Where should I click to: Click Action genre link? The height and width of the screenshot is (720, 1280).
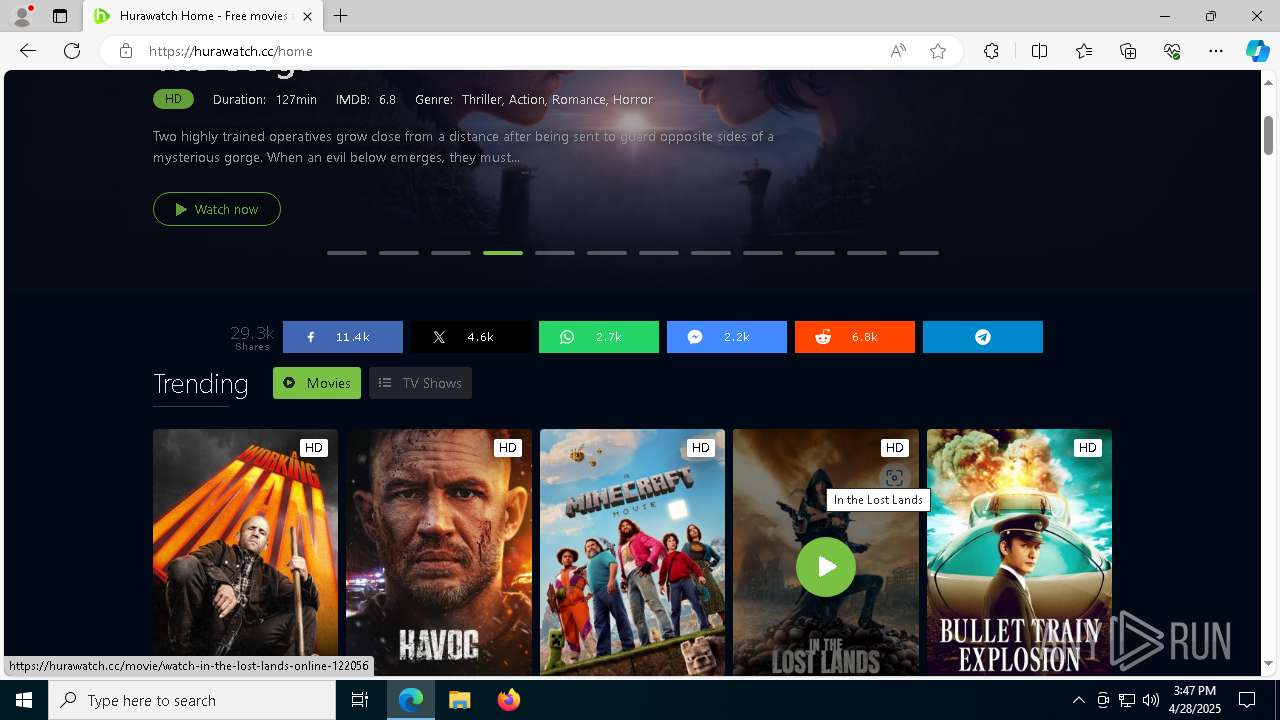coord(527,100)
